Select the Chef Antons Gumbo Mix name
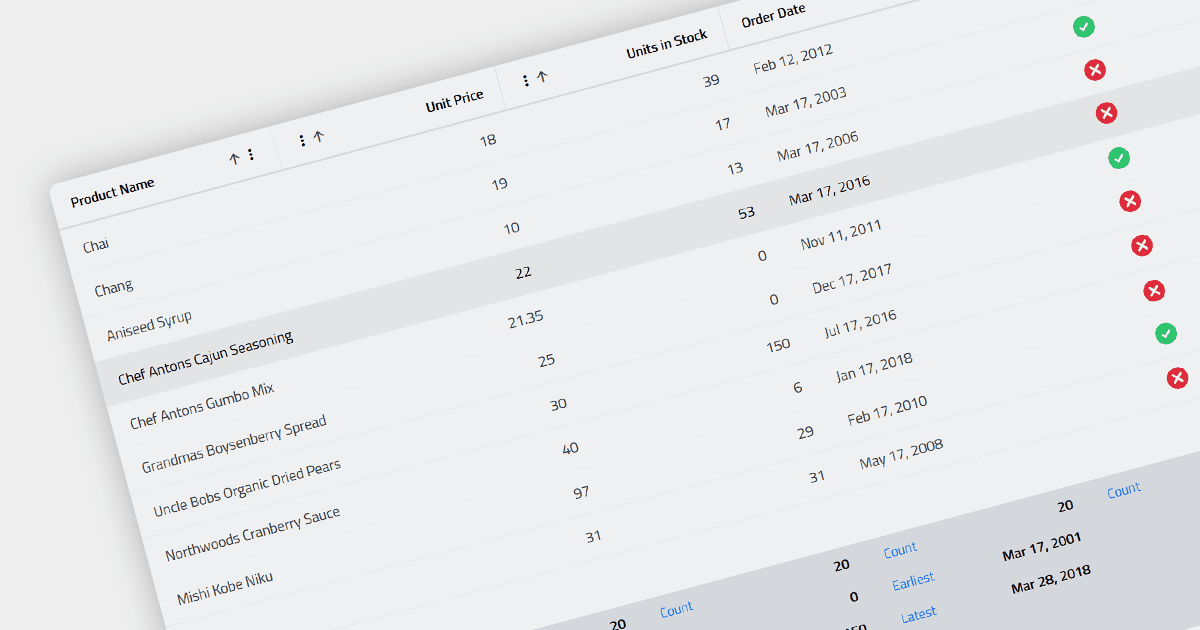Viewport: 1200px width, 630px height. (202, 405)
